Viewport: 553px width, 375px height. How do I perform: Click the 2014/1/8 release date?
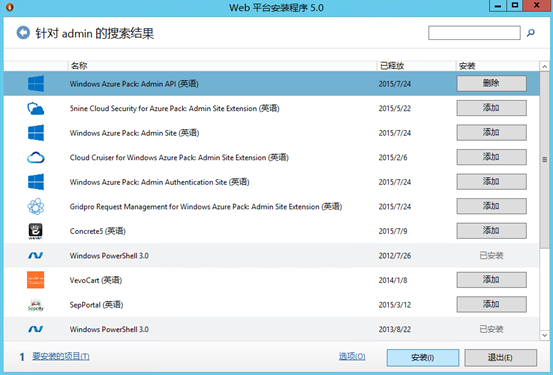393,280
